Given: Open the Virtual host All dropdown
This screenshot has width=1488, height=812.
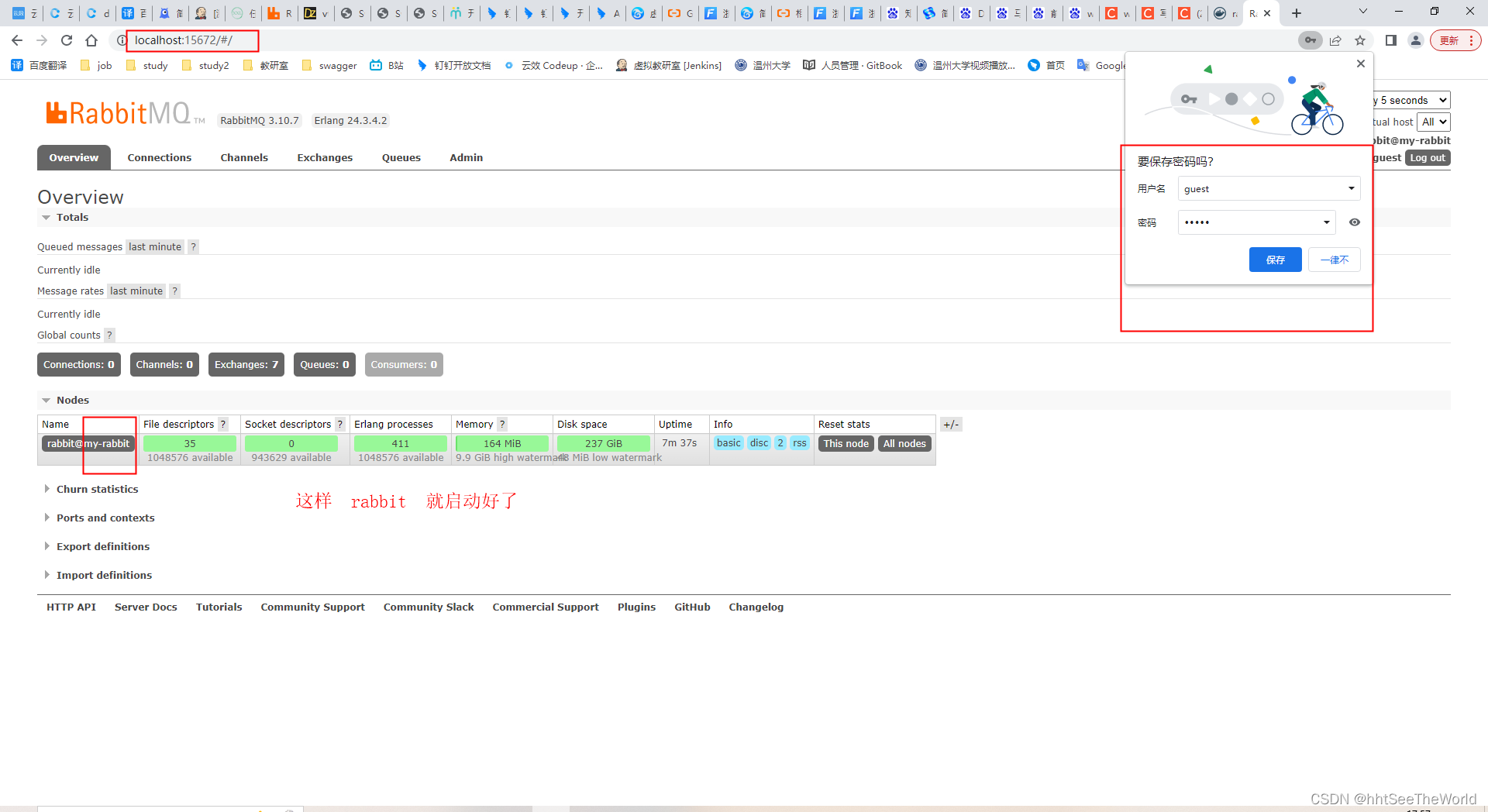Looking at the screenshot, I should (x=1434, y=122).
